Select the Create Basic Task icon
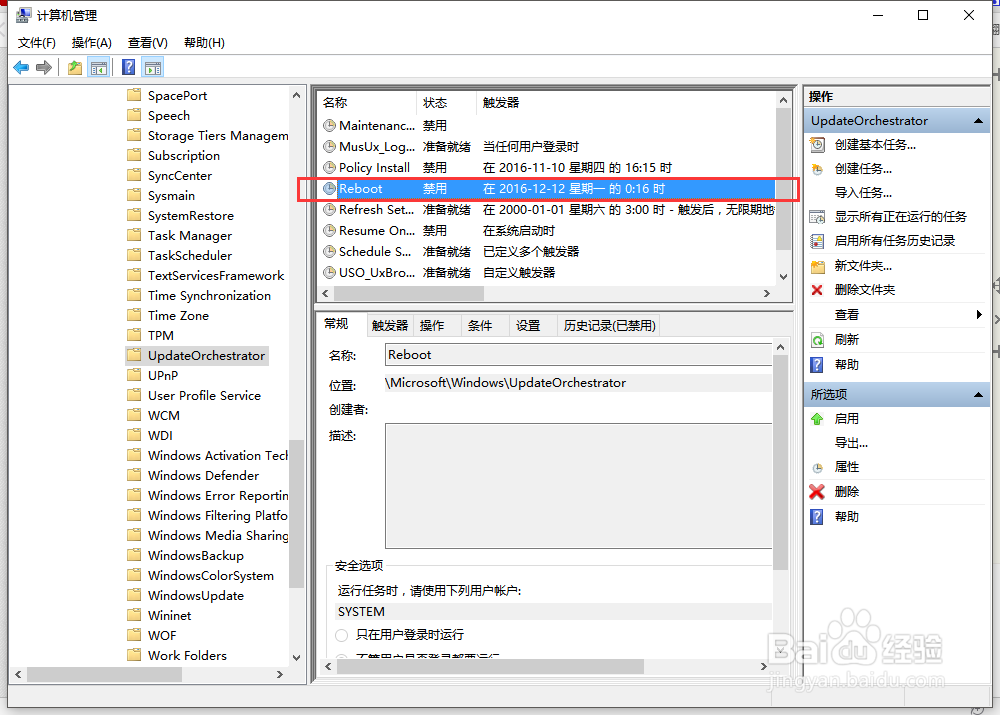Screen dimensions: 1000x715 point(815,144)
